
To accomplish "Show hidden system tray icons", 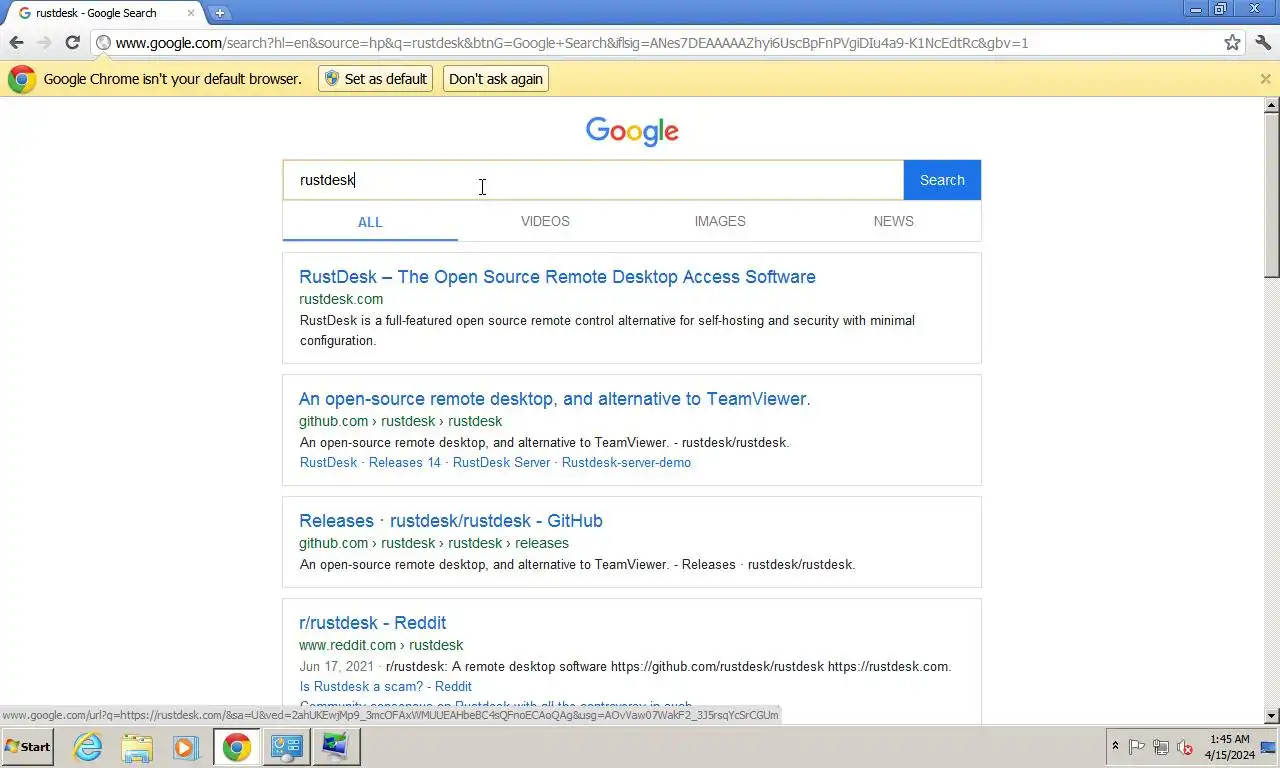I will click(x=1115, y=747).
